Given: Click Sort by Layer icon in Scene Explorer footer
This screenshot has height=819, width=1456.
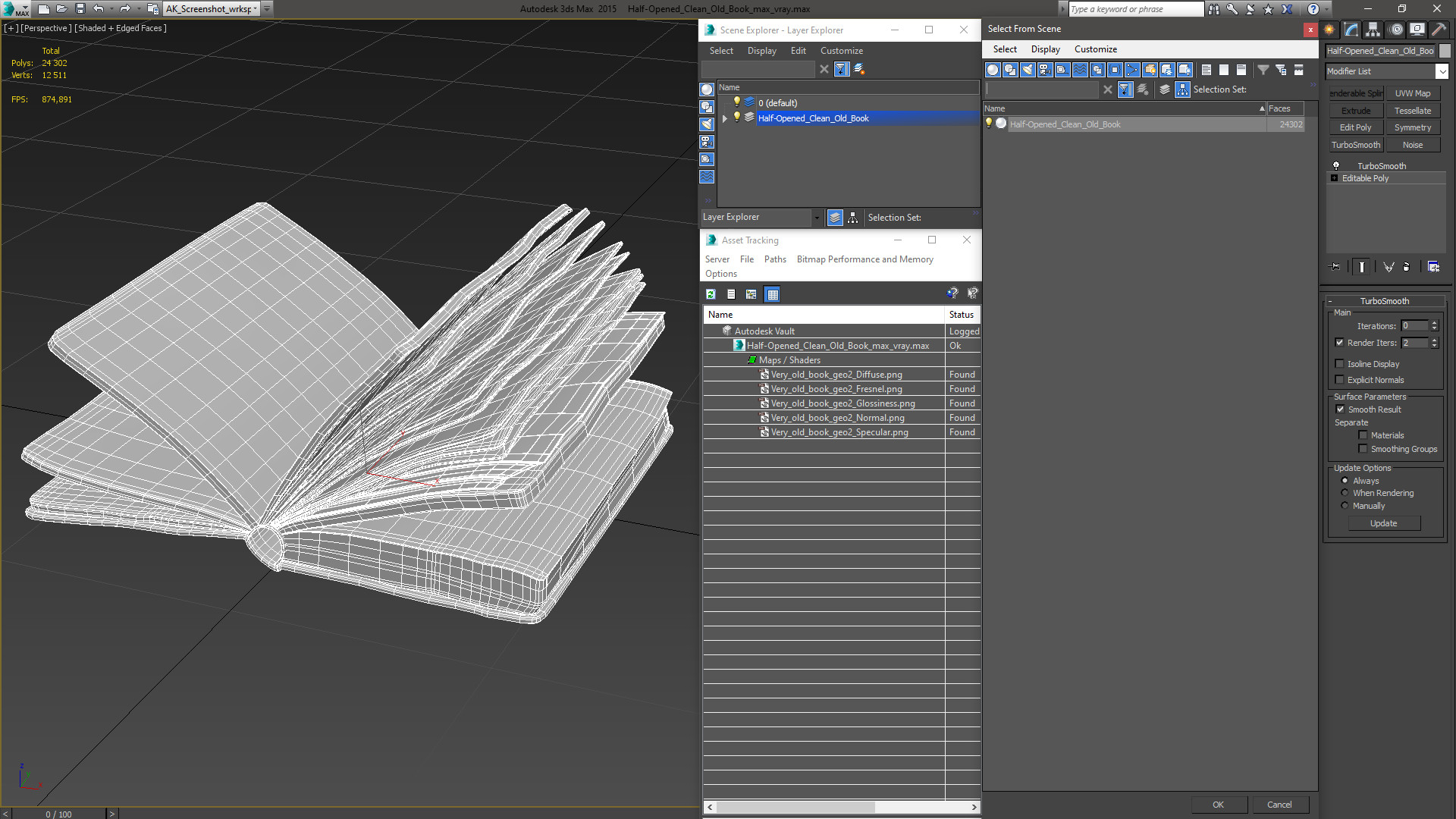Looking at the screenshot, I should pos(835,218).
